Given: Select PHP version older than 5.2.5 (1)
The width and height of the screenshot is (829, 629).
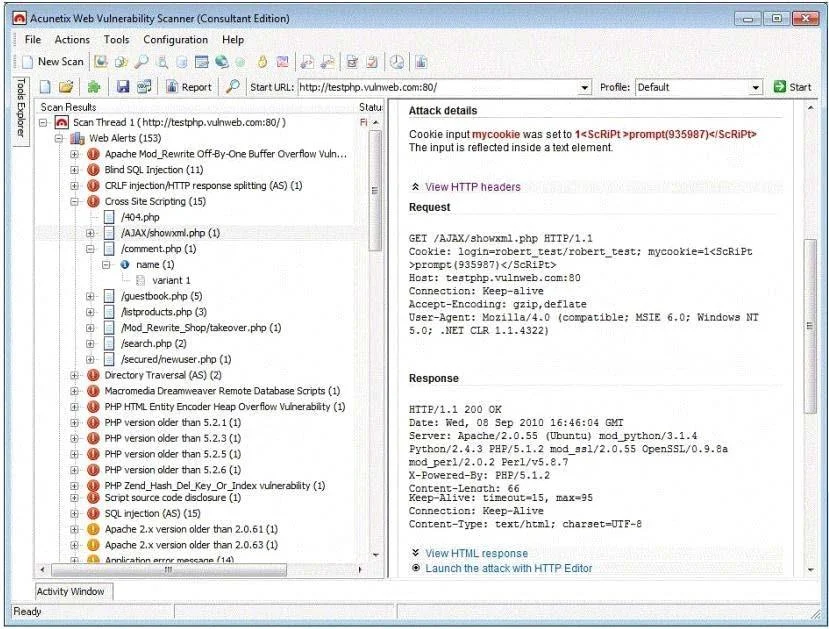Looking at the screenshot, I should click(173, 454).
